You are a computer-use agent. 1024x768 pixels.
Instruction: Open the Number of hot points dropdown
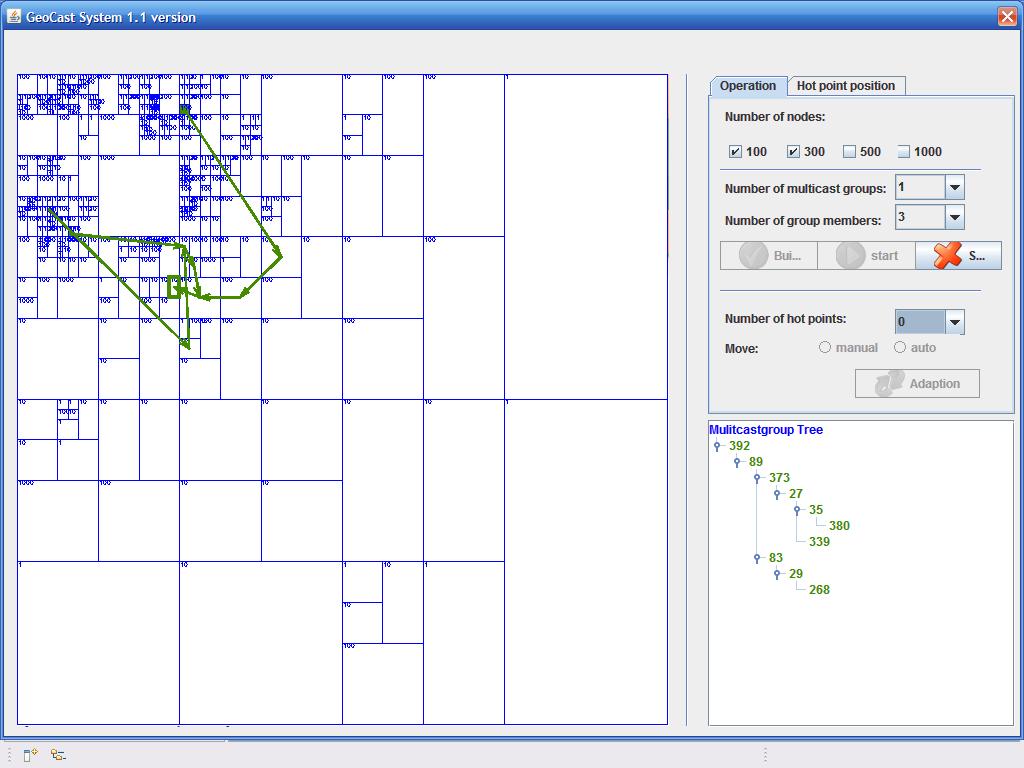point(954,322)
